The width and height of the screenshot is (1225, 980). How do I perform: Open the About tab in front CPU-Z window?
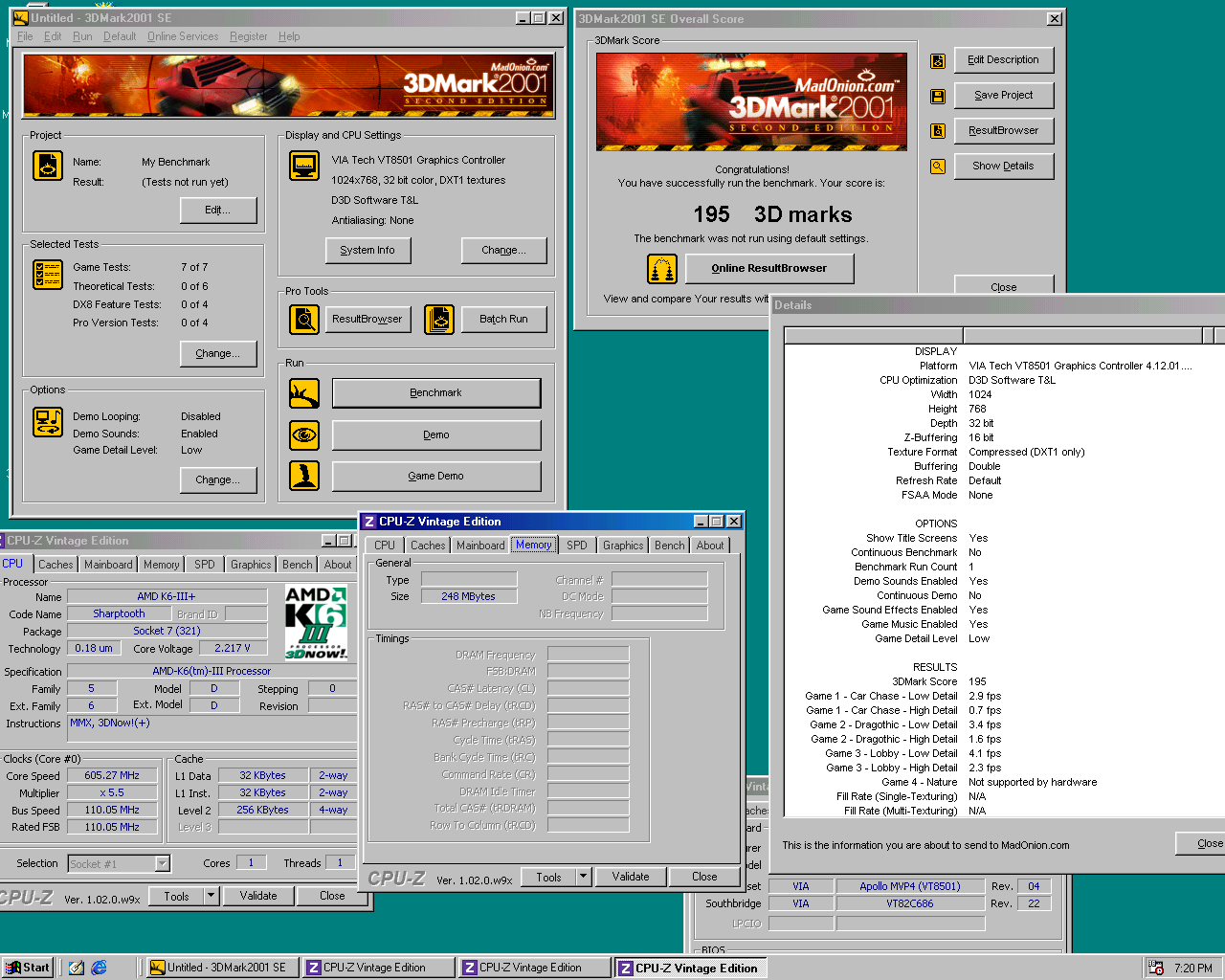(710, 546)
